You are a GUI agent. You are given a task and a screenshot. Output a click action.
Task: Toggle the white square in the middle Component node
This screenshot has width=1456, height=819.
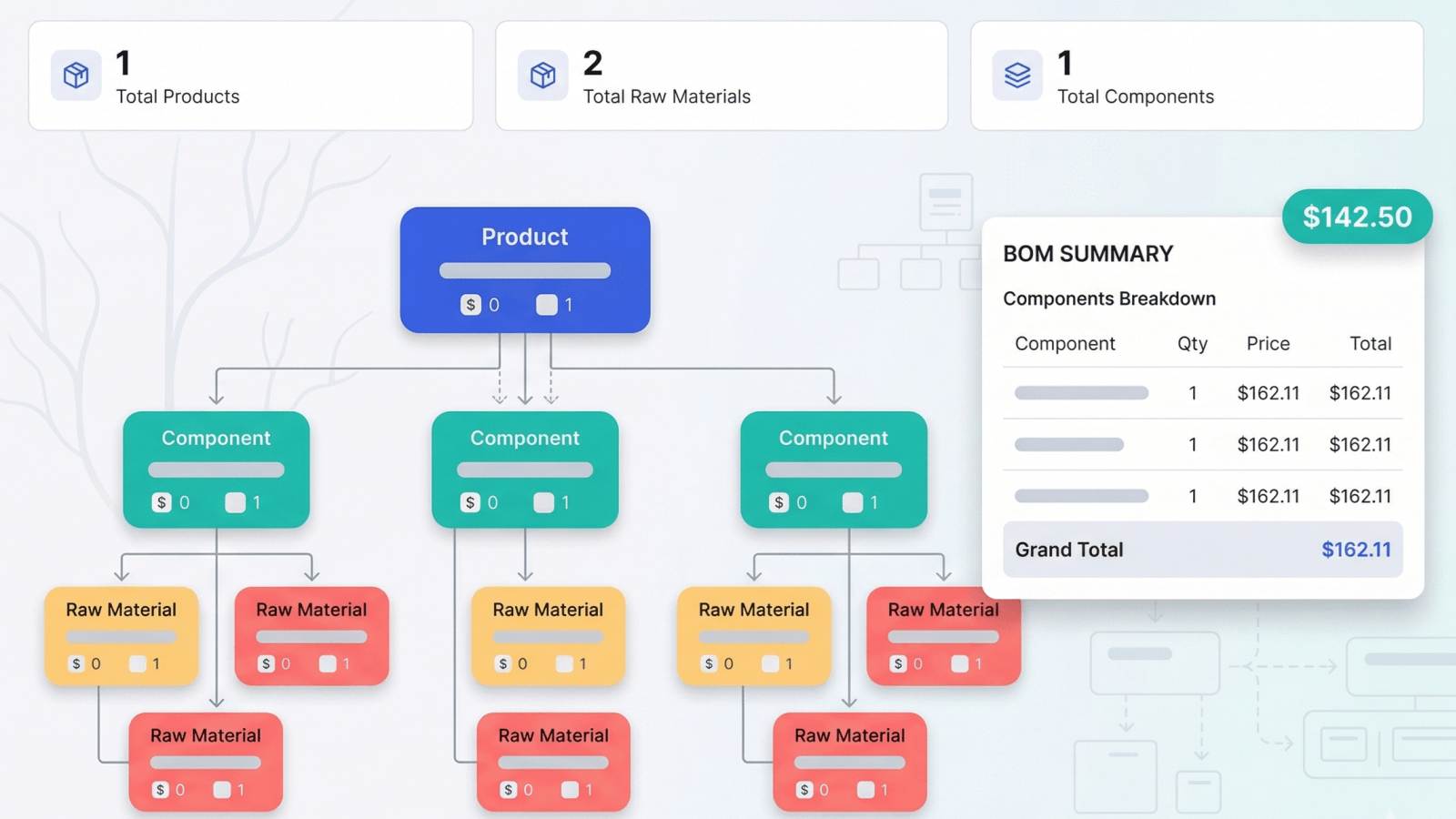coord(544,502)
